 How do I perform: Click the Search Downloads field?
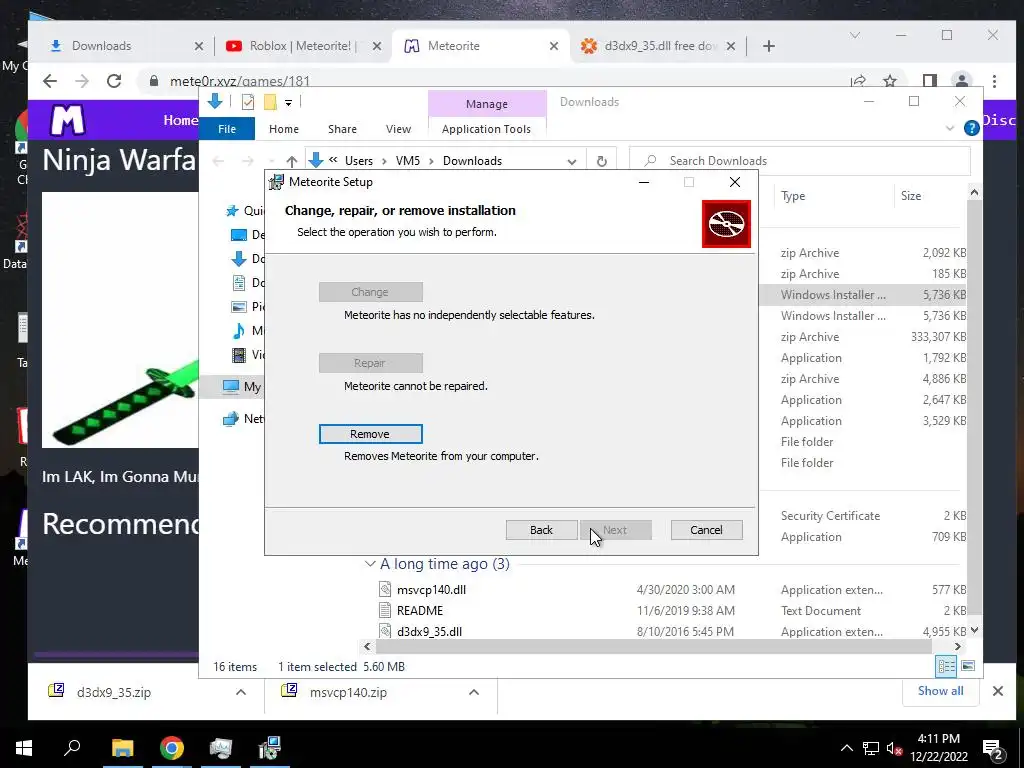[x=799, y=161]
